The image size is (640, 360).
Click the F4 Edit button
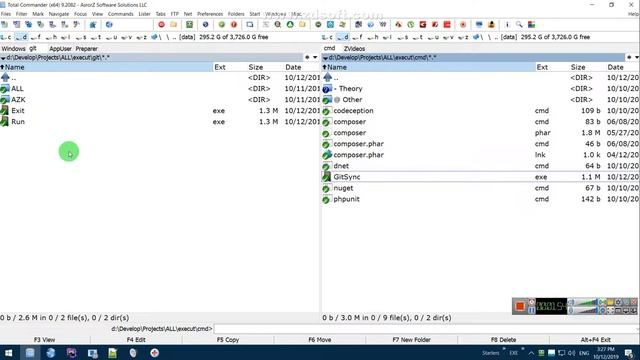136,340
